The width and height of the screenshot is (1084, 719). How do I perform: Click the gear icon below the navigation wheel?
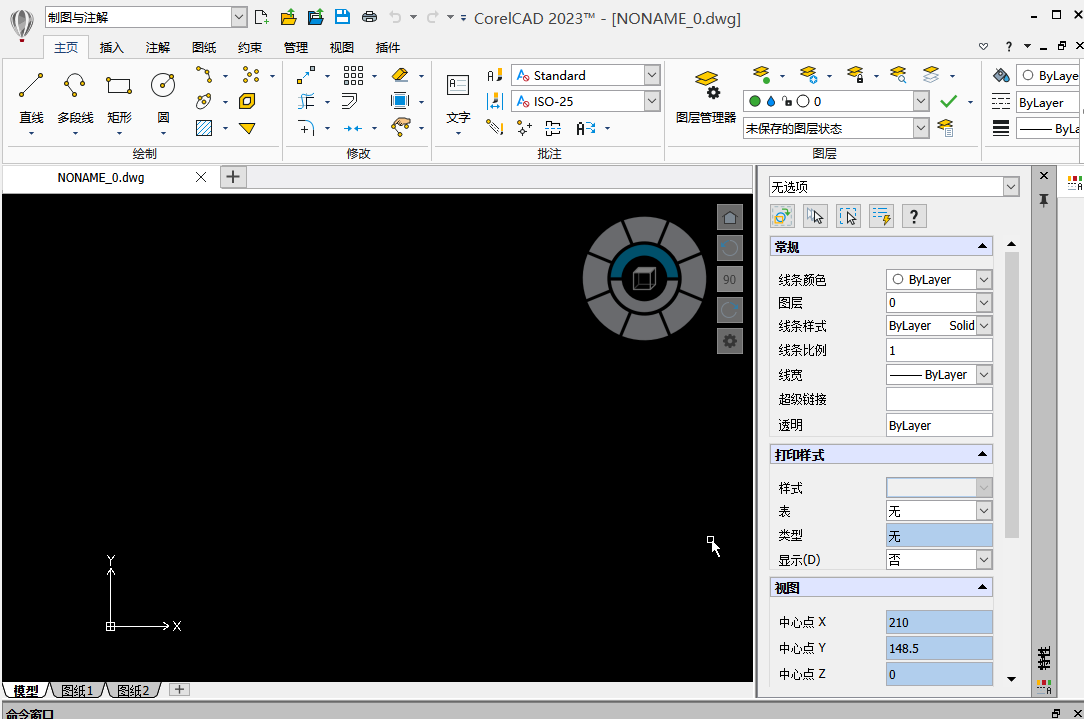pyautogui.click(x=730, y=341)
